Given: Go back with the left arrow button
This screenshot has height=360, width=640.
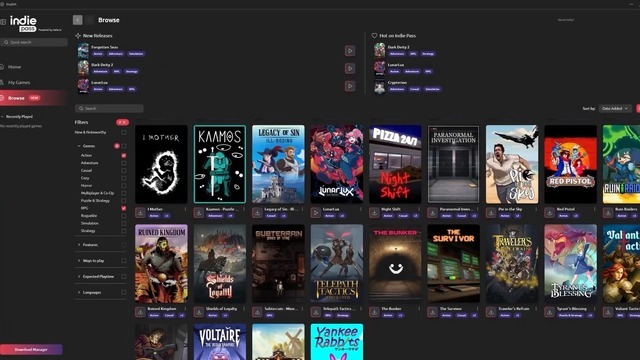Looking at the screenshot, I should click(78, 20).
